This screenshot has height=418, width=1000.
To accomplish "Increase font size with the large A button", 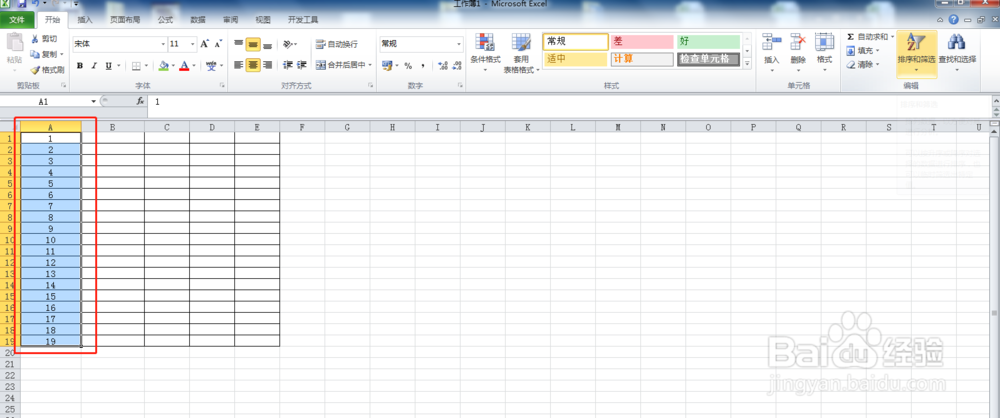I will click(x=205, y=44).
